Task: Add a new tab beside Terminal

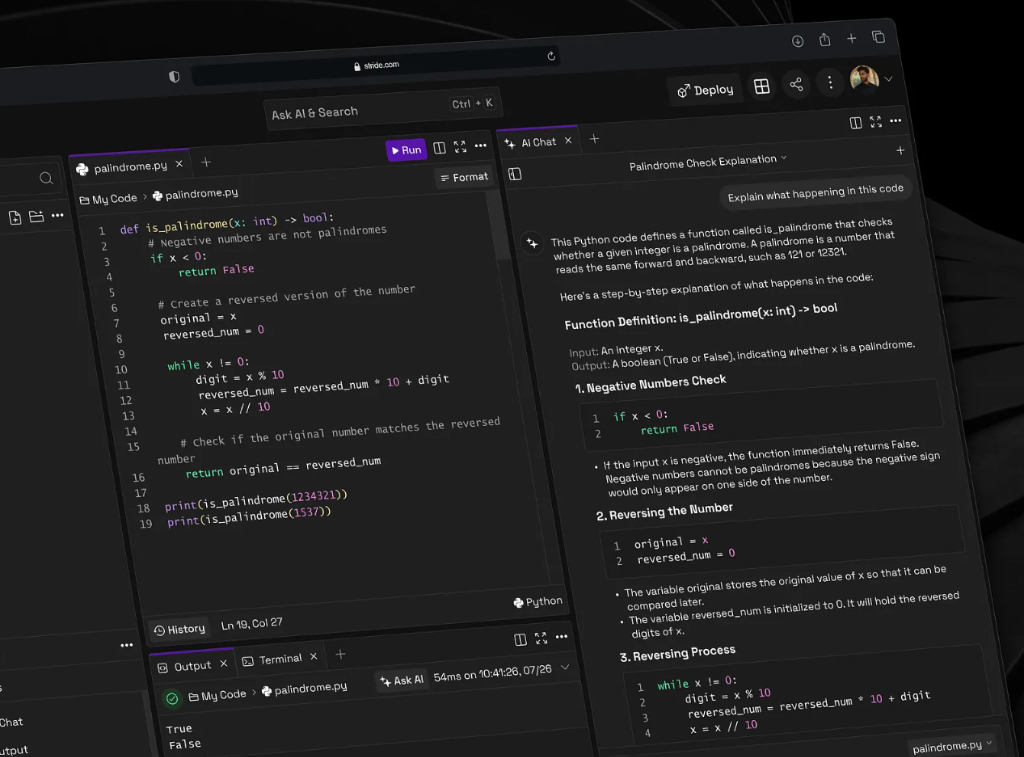Action: pyautogui.click(x=340, y=654)
